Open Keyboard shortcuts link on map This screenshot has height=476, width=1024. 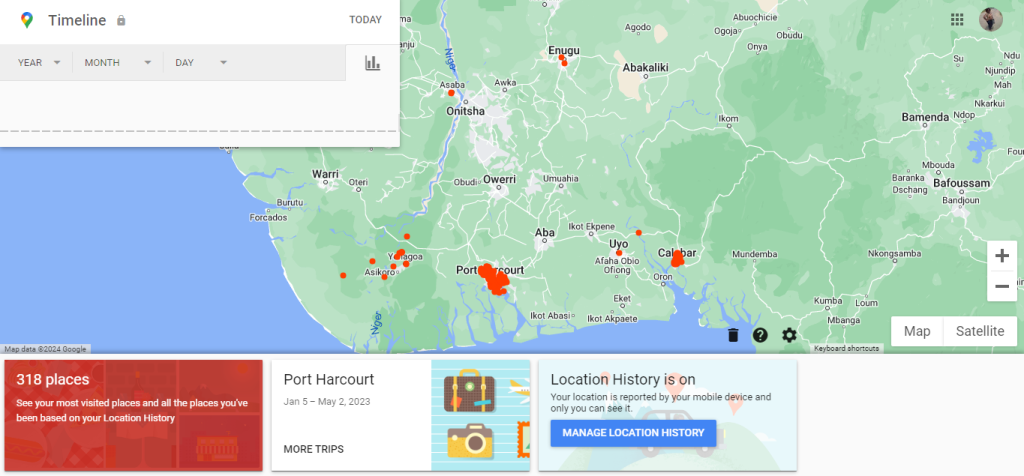click(846, 349)
